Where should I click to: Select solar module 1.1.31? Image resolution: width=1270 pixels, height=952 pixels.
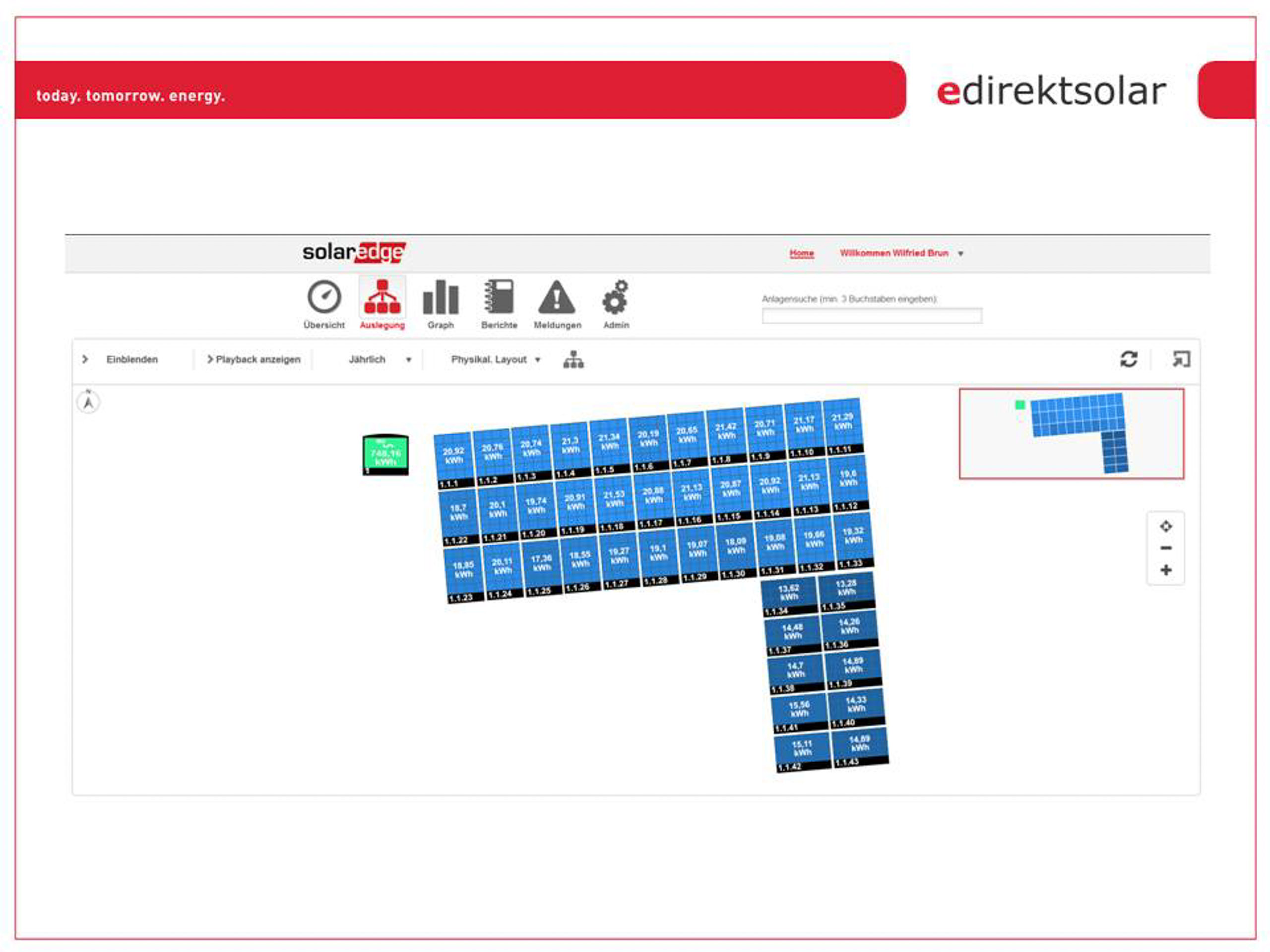(776, 547)
